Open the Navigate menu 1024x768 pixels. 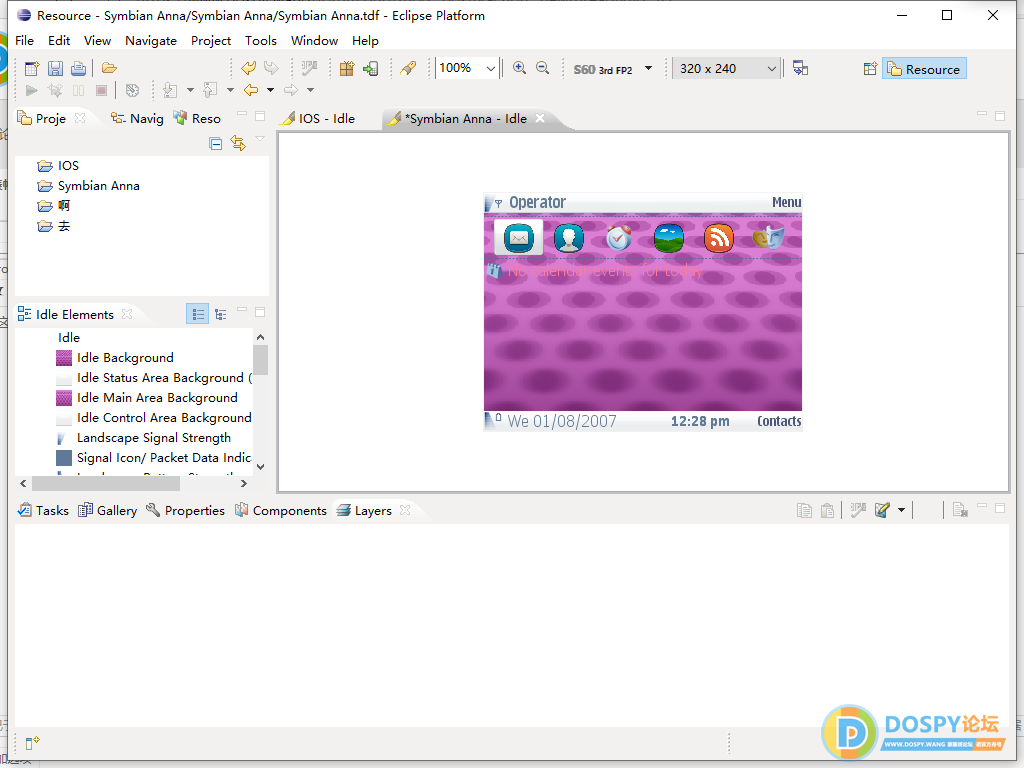point(151,40)
